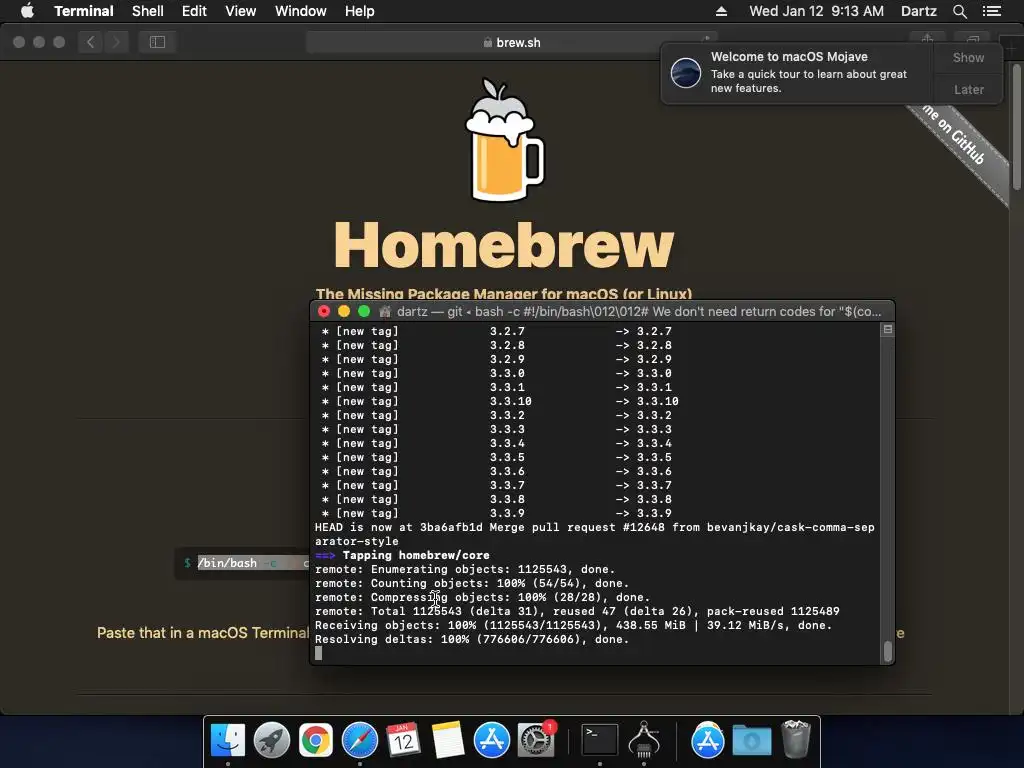
Task: Open Notes from the Dock
Action: (x=447, y=741)
